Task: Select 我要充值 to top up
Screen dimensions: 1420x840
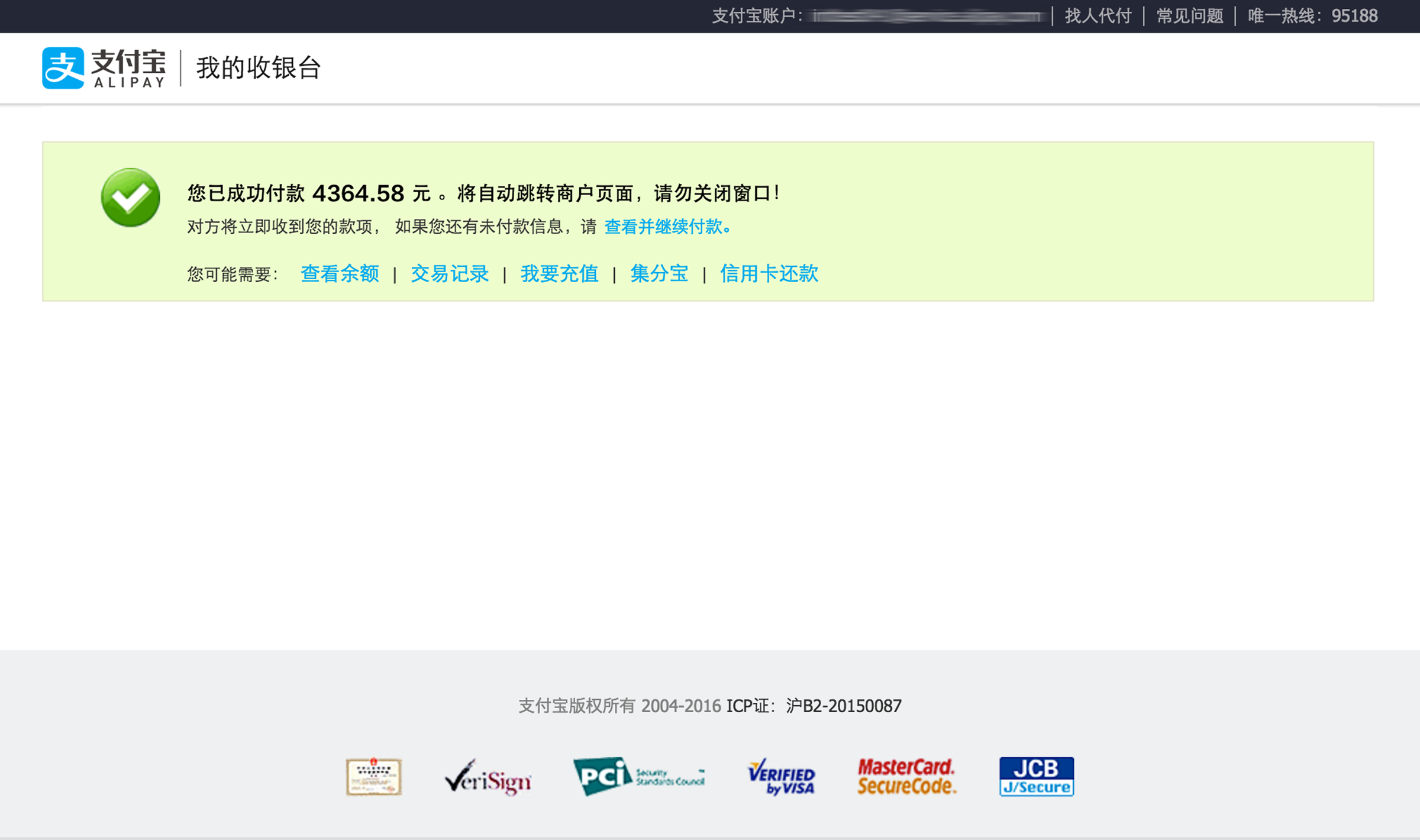Action: click(x=559, y=274)
